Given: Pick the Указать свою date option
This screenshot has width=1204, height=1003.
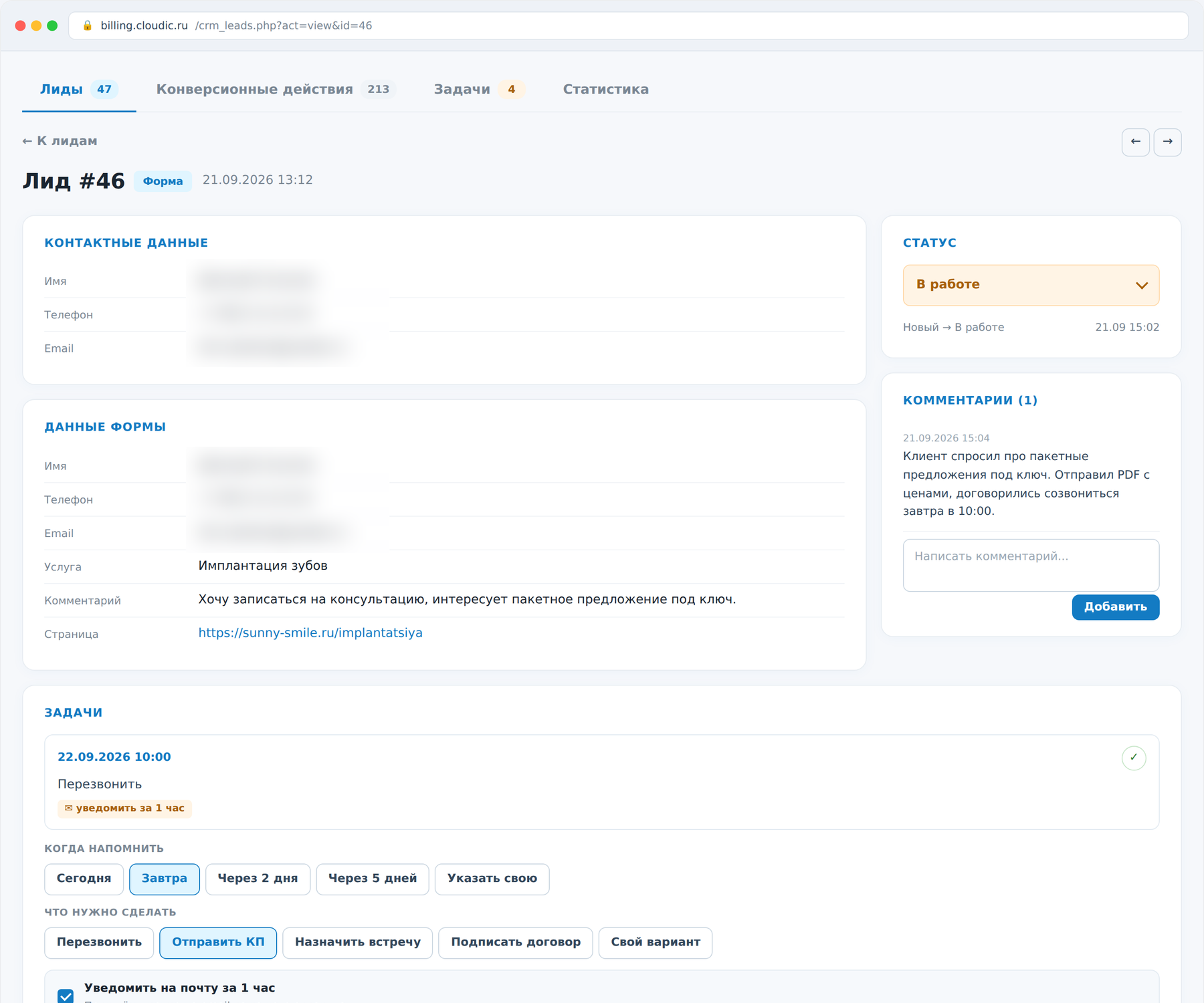Looking at the screenshot, I should (492, 879).
